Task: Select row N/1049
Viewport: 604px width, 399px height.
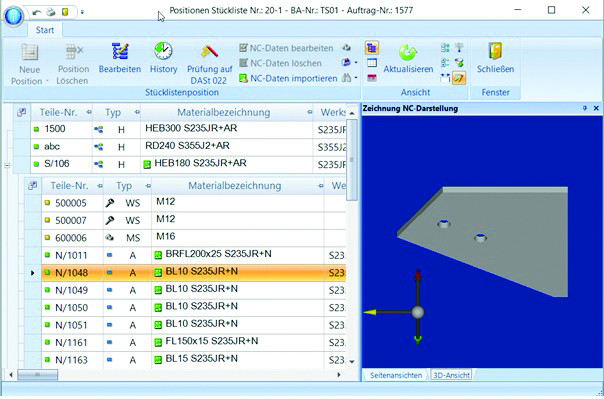Action: pyautogui.click(x=186, y=290)
